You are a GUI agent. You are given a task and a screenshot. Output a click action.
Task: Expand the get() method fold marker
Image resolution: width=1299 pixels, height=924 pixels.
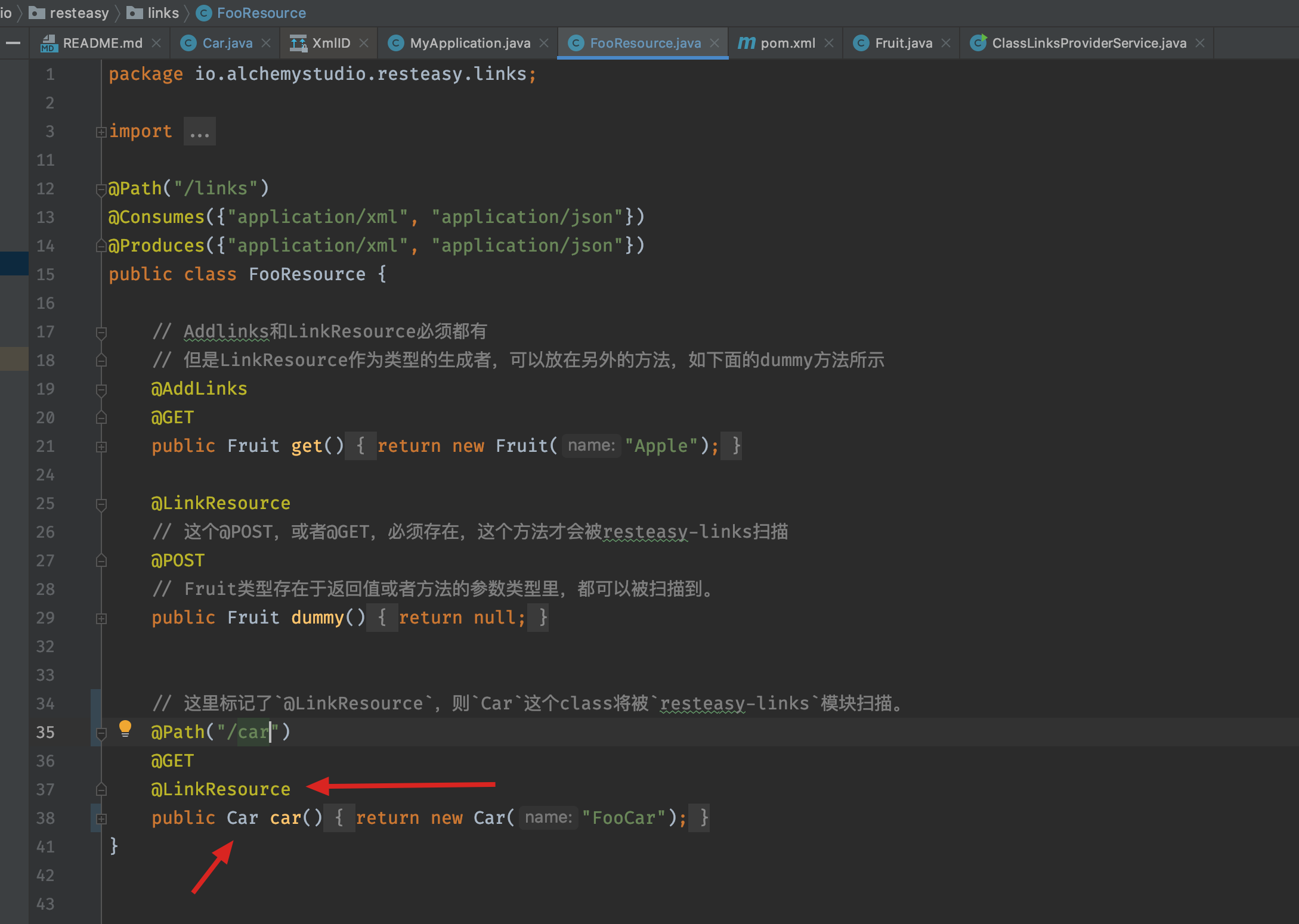[x=101, y=447]
